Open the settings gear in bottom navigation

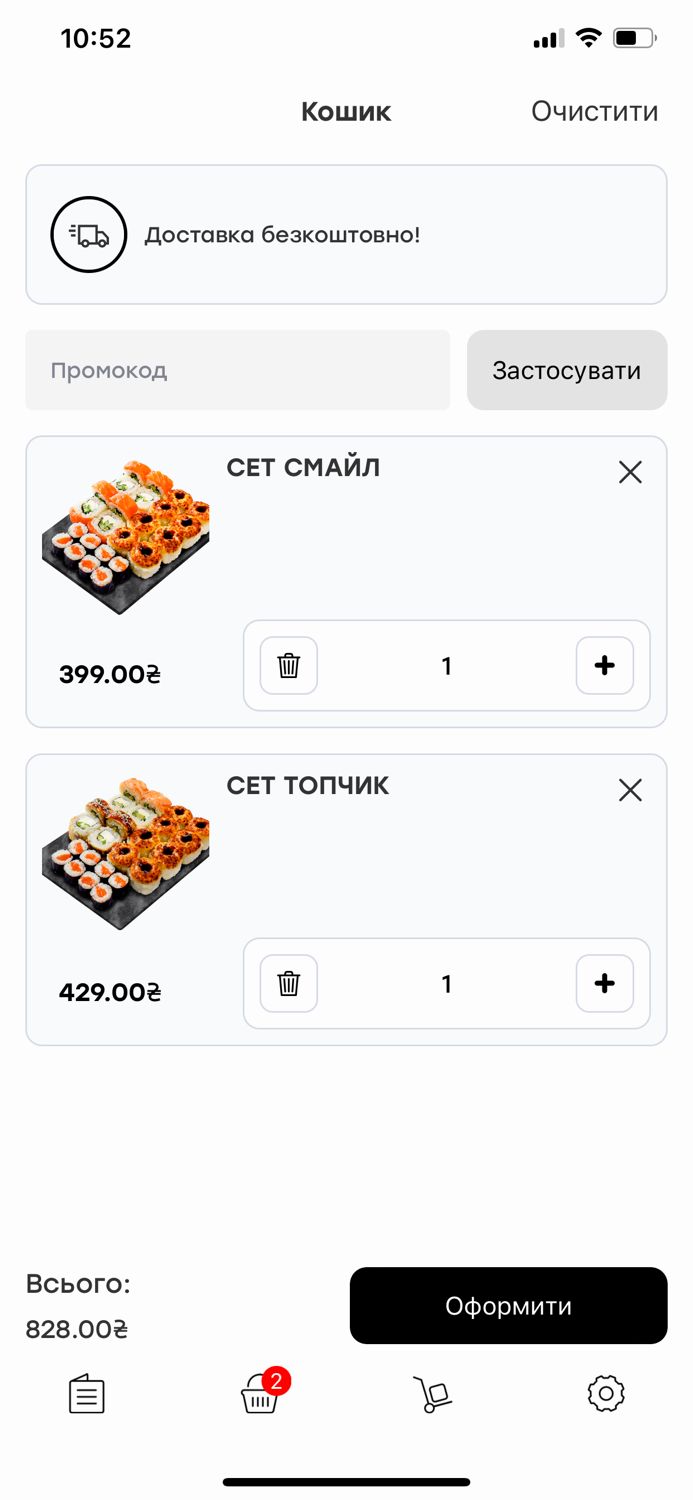pos(604,1393)
